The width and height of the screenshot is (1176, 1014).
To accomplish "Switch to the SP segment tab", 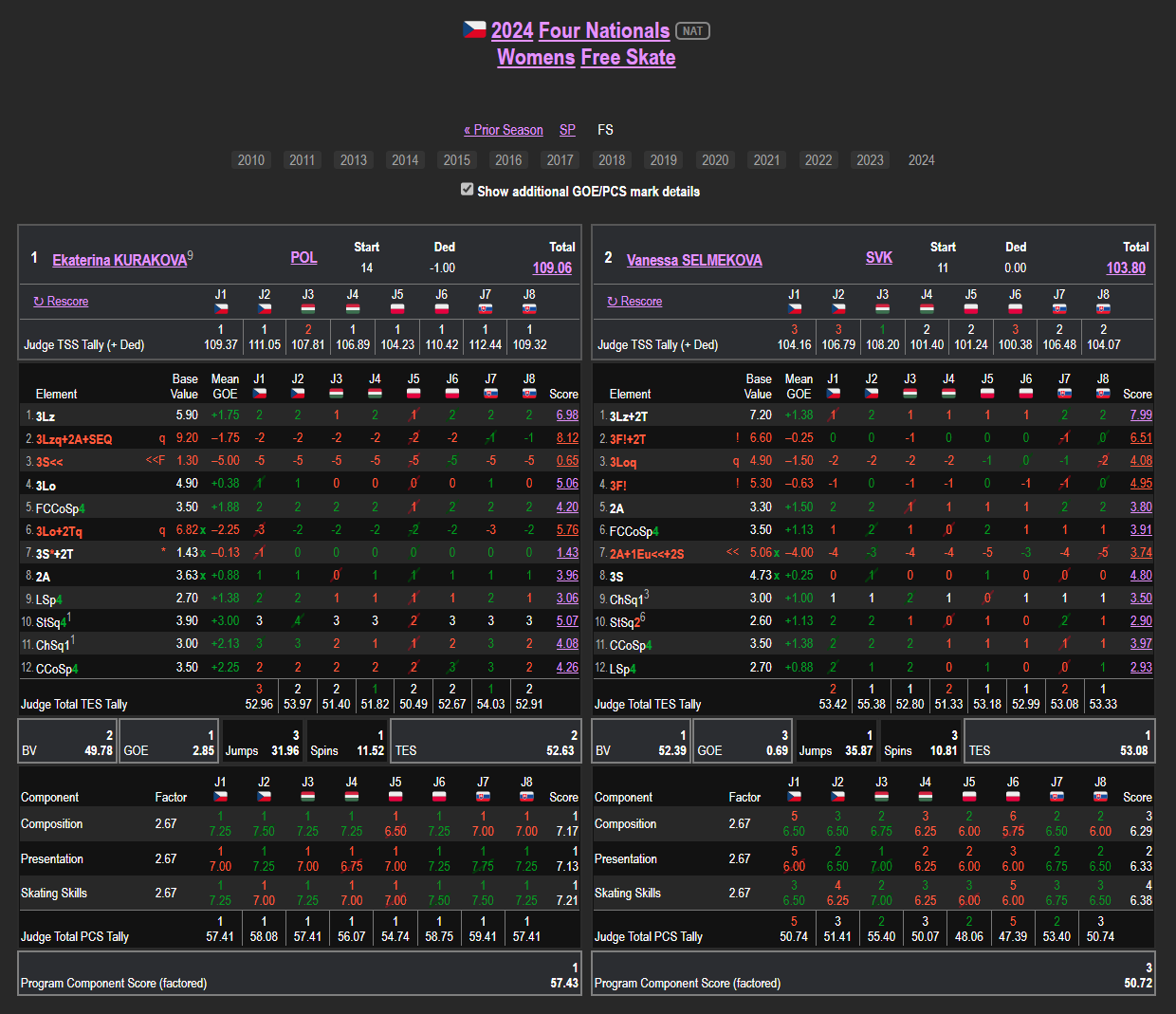I will tap(567, 130).
